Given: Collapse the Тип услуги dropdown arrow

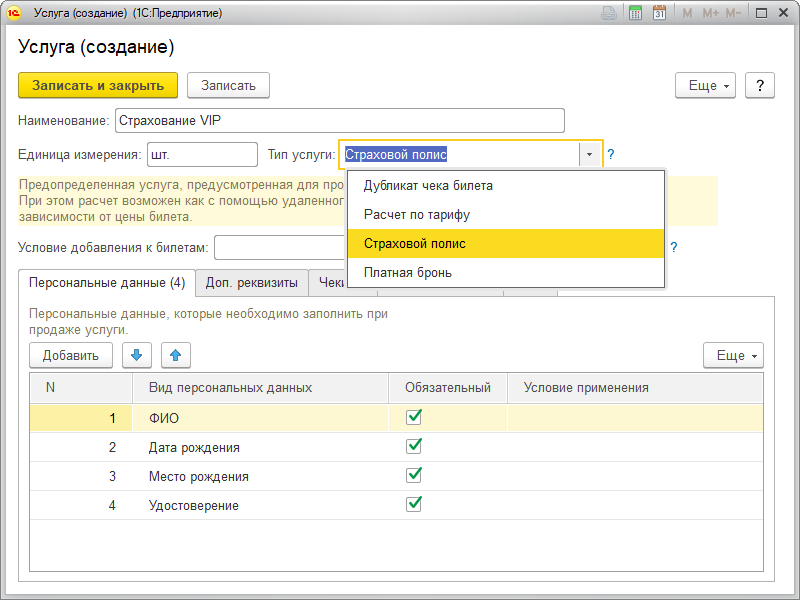Looking at the screenshot, I should pyautogui.click(x=590, y=155).
